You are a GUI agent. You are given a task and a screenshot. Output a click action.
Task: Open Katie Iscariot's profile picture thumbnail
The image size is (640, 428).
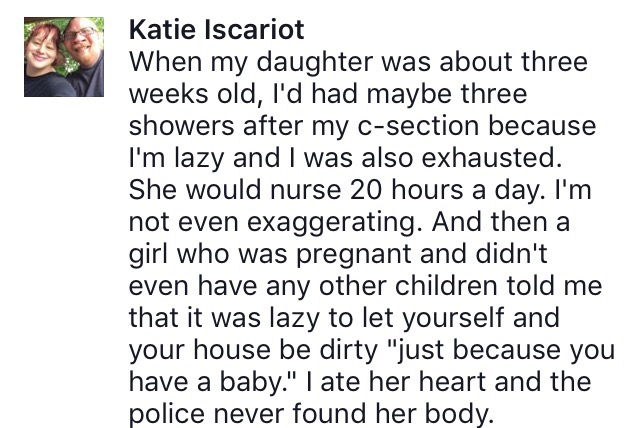point(64,57)
